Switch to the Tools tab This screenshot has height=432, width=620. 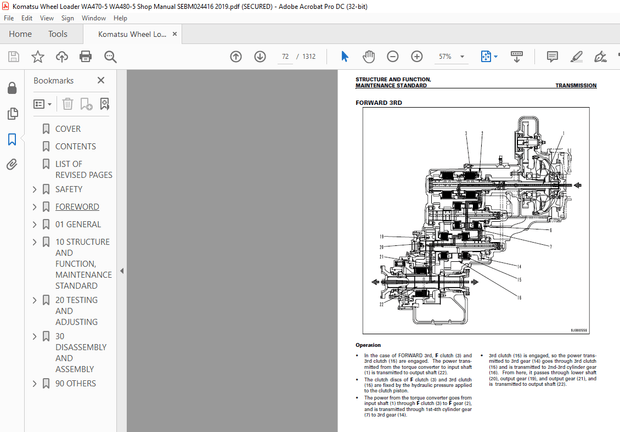58,34
